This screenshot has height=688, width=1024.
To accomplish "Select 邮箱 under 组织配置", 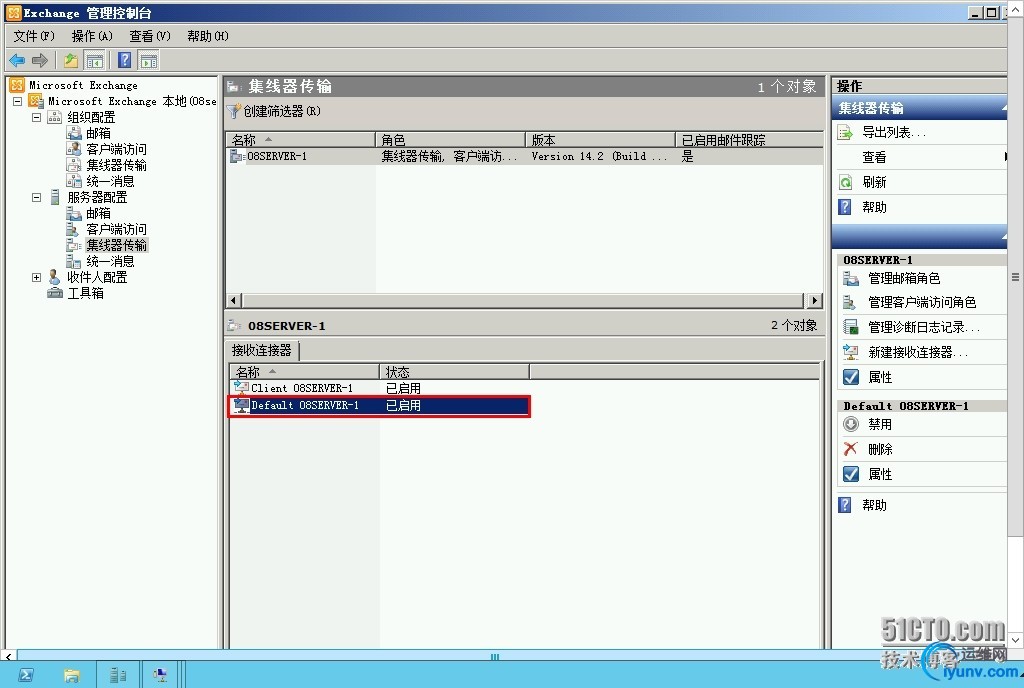I will [x=98, y=133].
